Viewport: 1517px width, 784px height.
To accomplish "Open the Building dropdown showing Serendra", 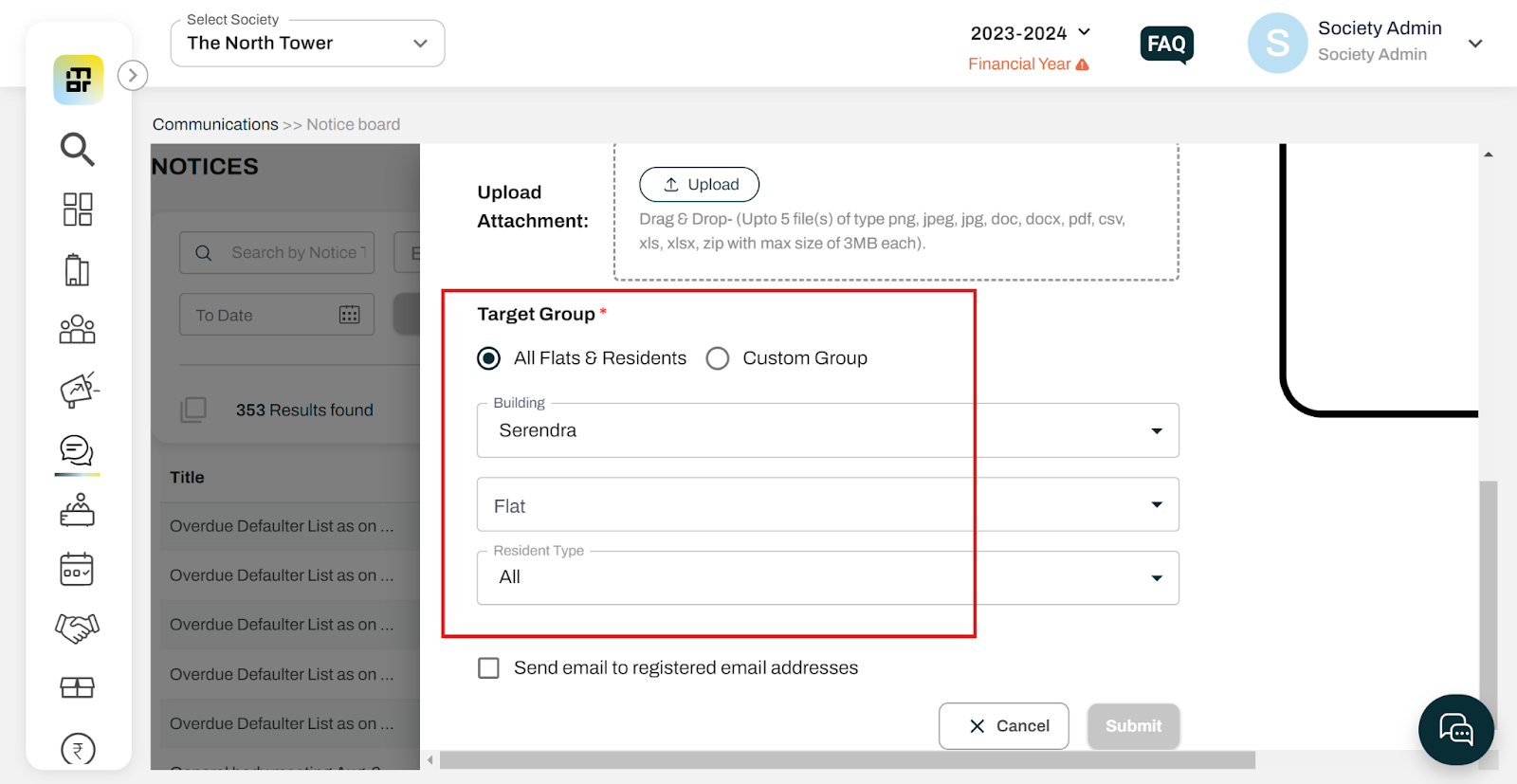I will point(828,430).
